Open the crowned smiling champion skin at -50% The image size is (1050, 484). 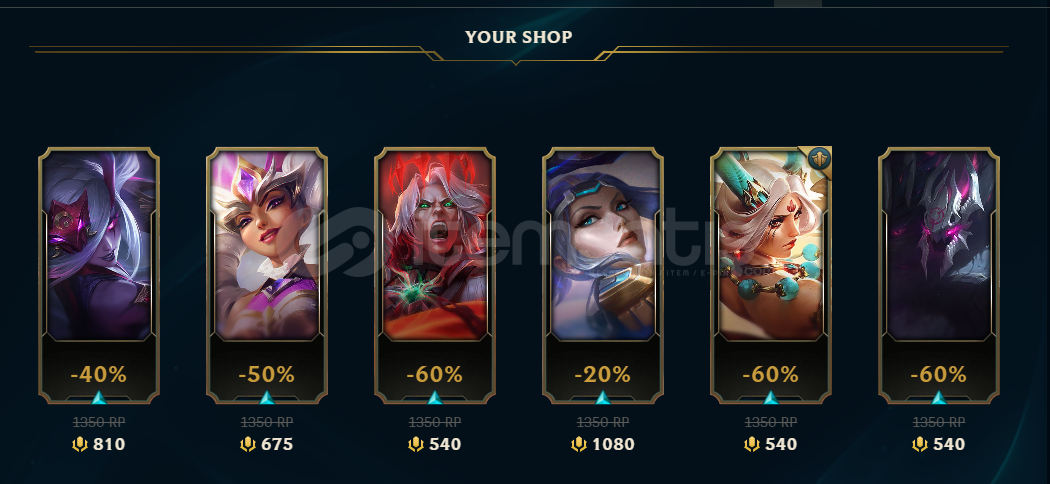[x=267, y=245]
